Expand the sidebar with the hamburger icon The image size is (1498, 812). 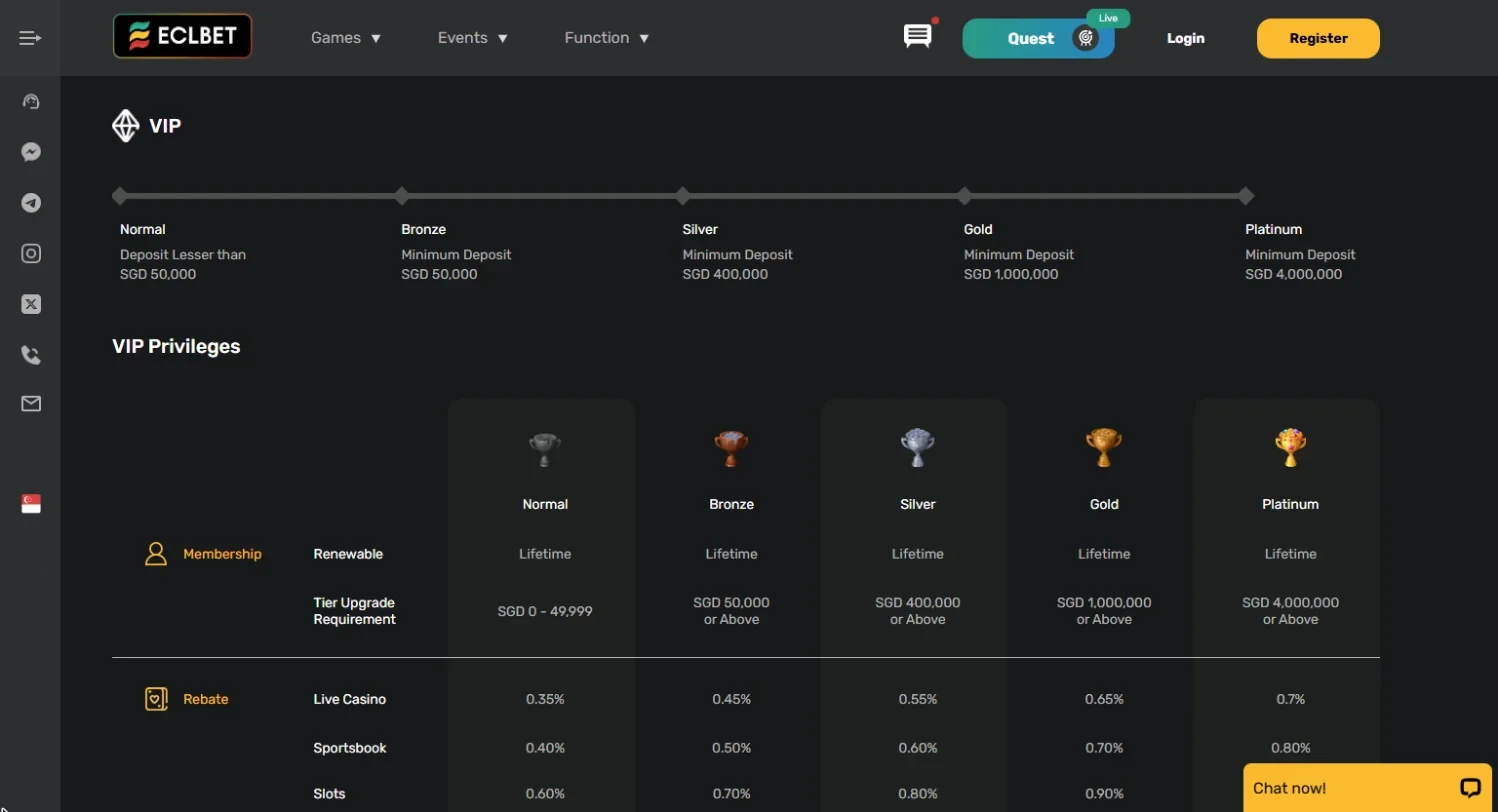pyautogui.click(x=30, y=38)
